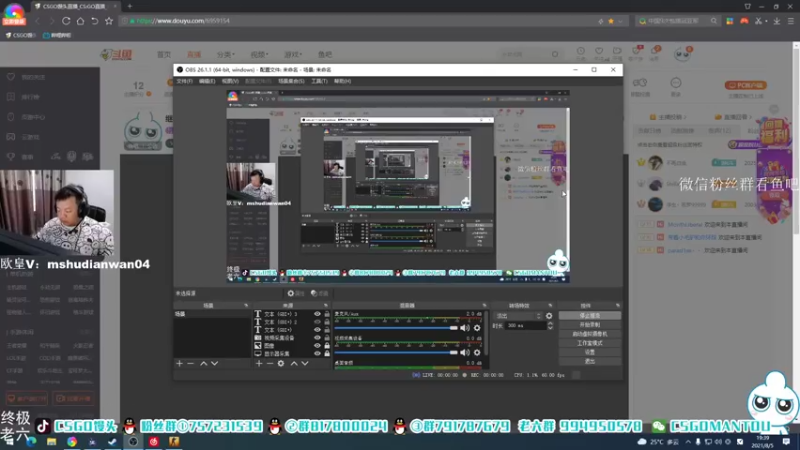
Task: Open the OBS 视图(V) menu
Action: [230, 81]
